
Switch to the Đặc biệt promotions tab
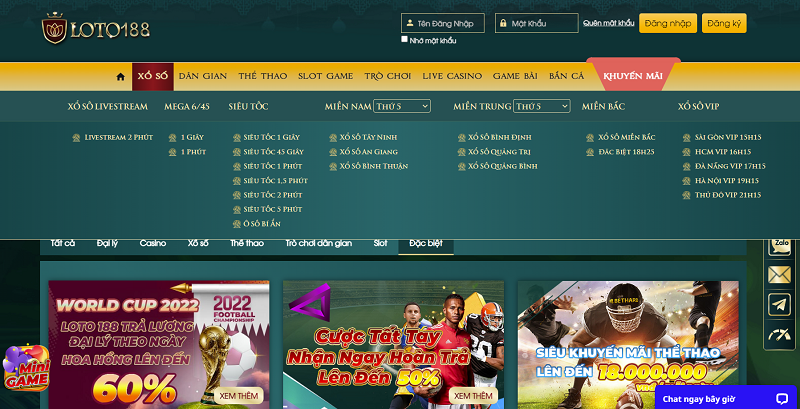[425, 243]
